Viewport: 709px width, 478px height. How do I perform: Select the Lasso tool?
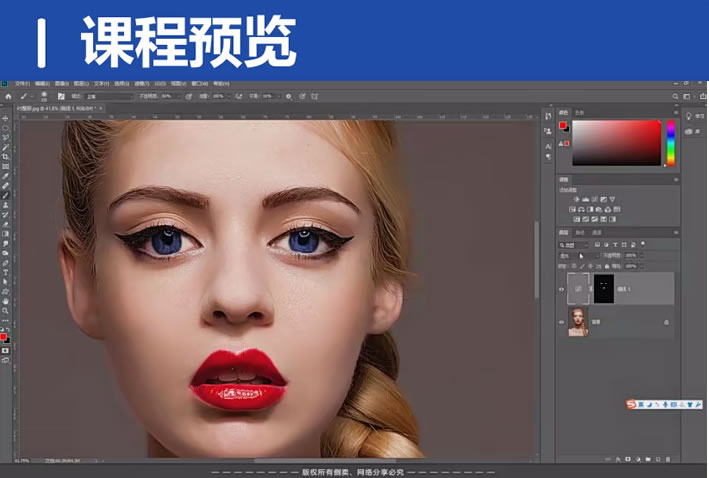pyautogui.click(x=5, y=137)
